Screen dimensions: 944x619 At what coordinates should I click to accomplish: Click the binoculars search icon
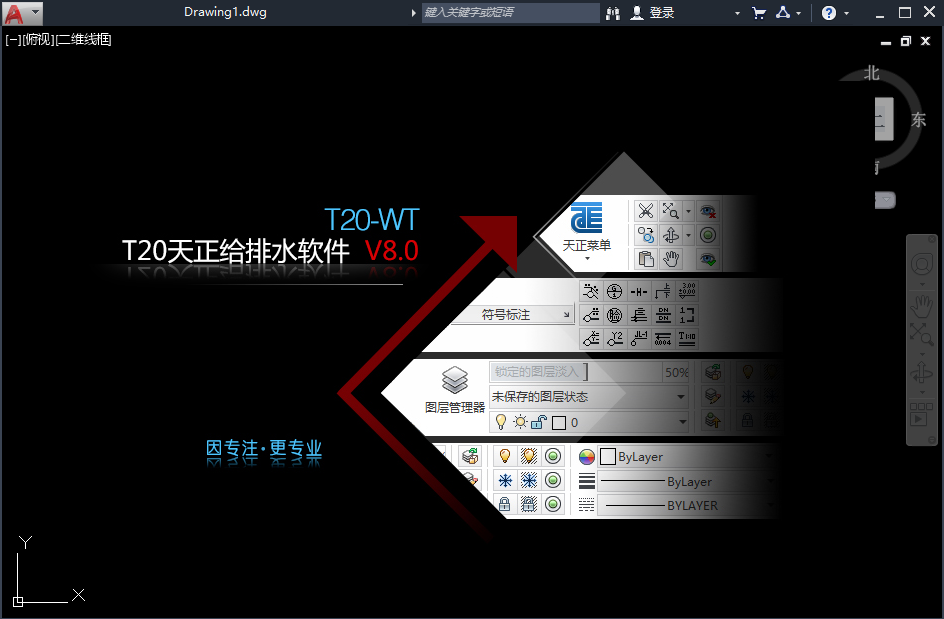[x=613, y=13]
